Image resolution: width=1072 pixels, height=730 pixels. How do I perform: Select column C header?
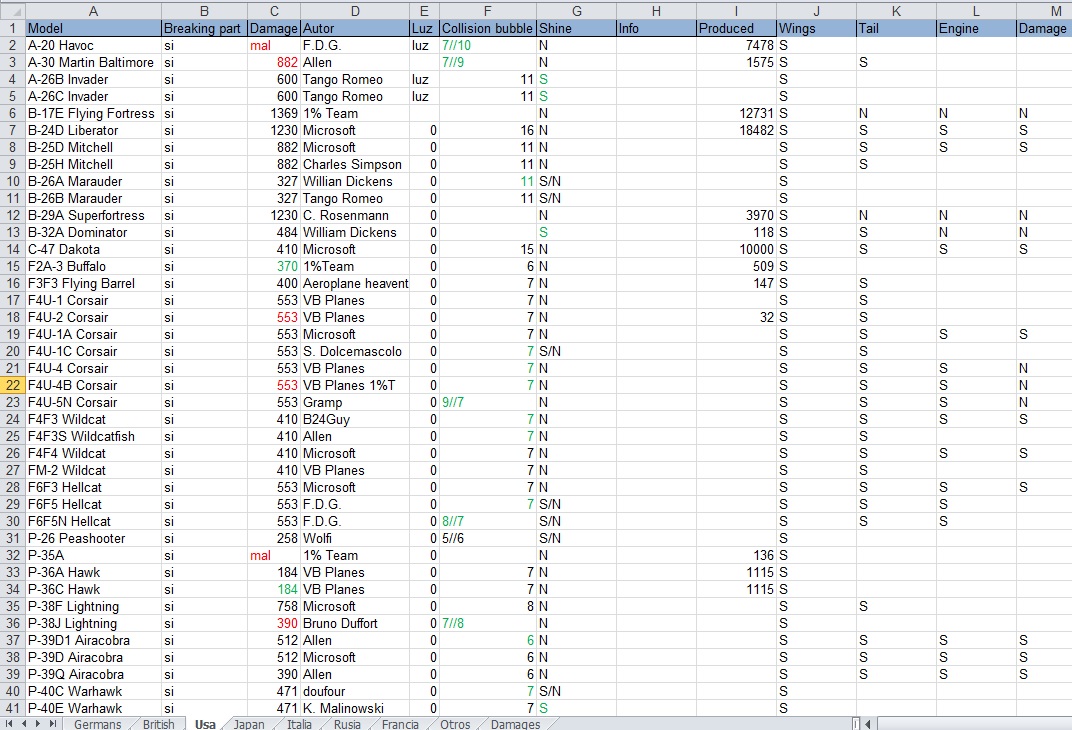[274, 11]
